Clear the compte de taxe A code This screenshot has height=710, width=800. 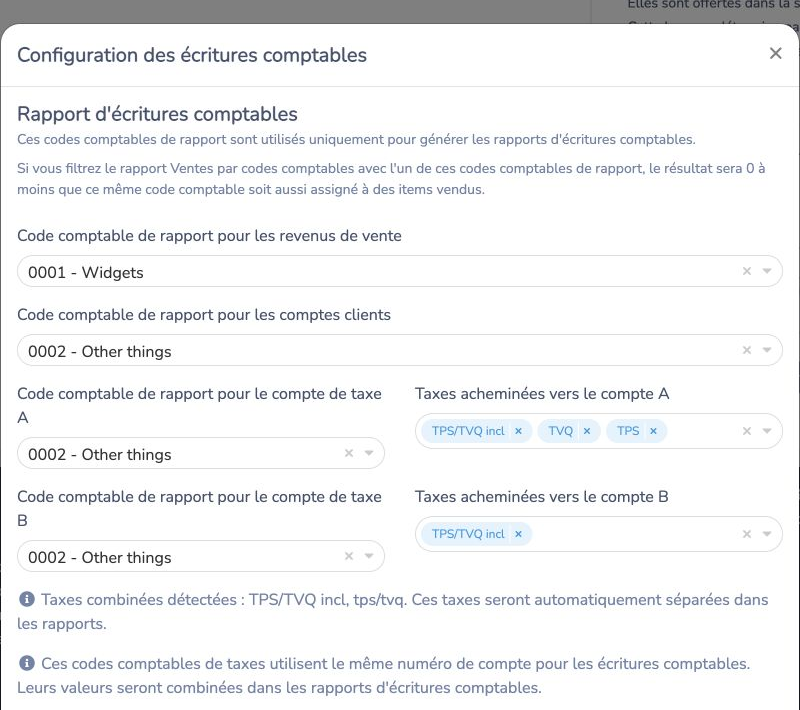pyautogui.click(x=349, y=453)
